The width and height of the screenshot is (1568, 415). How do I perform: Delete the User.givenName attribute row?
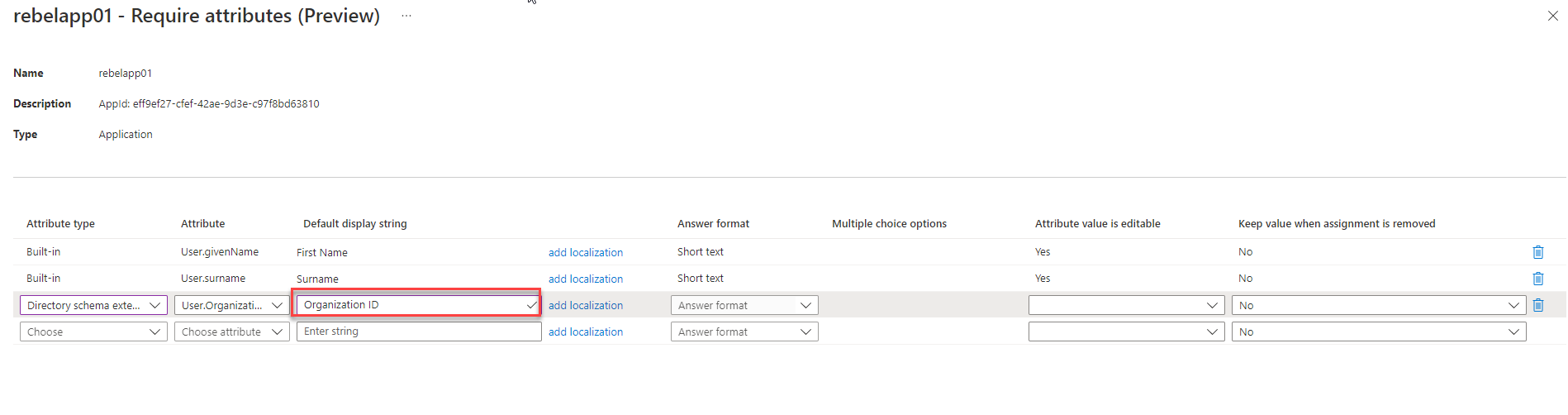pos(1537,252)
